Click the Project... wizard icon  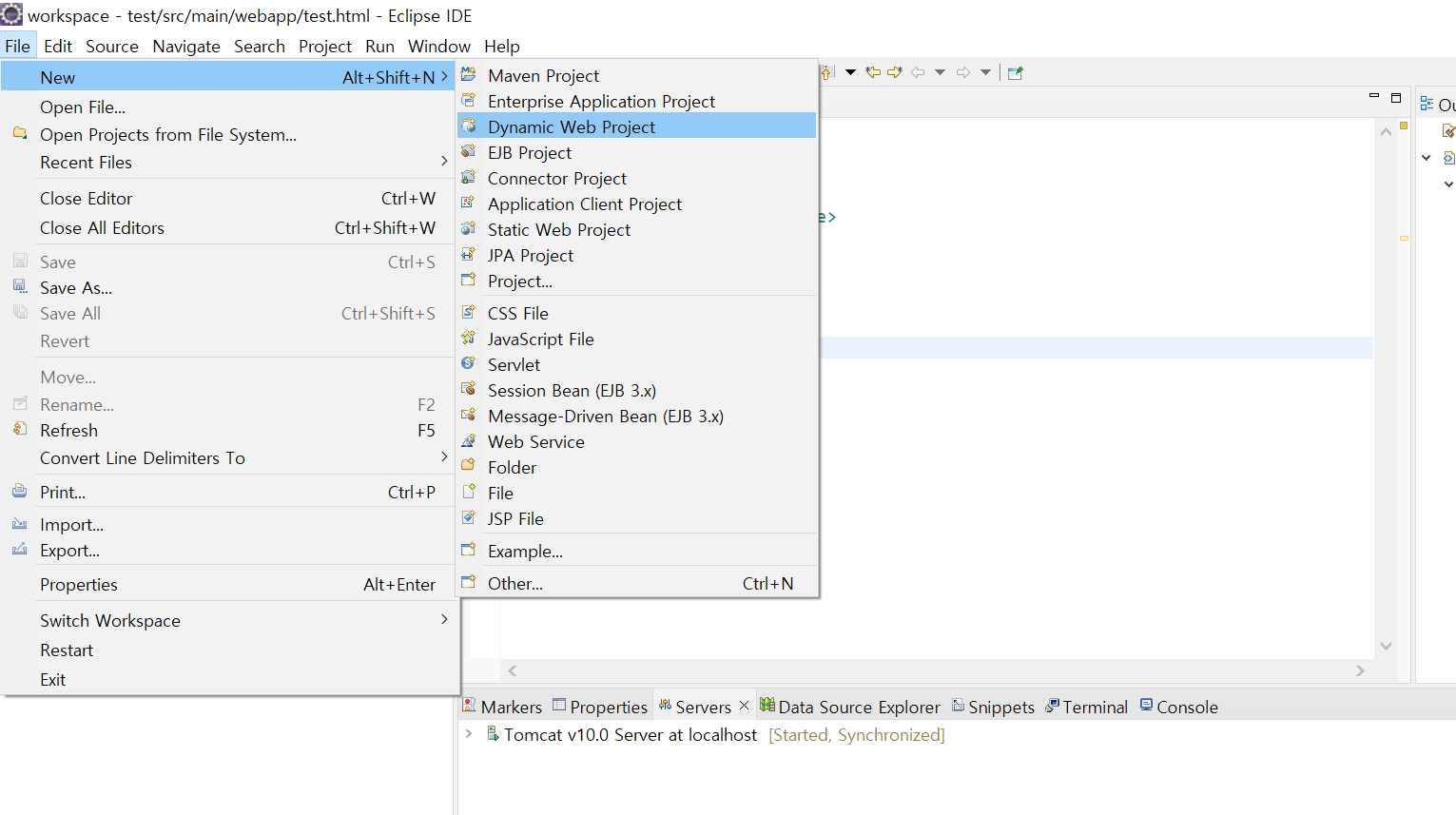[469, 281]
